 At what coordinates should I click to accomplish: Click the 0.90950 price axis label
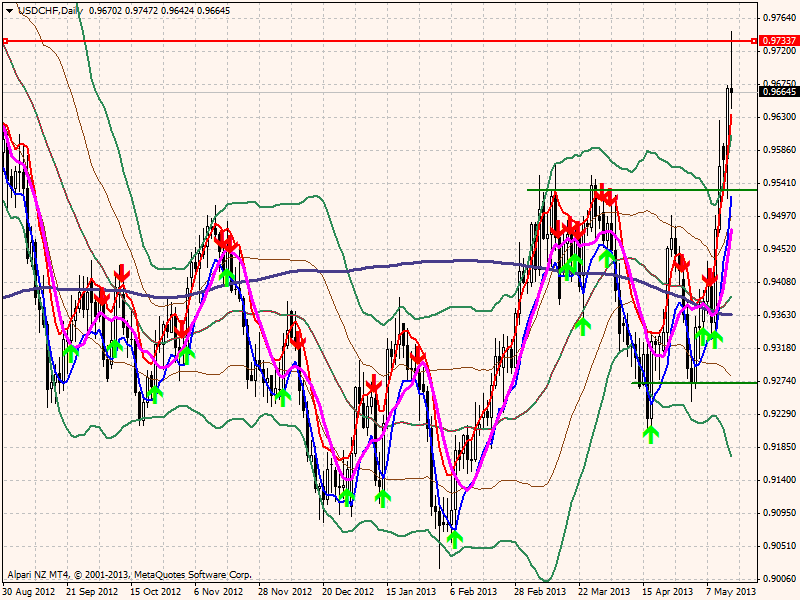pyautogui.click(x=779, y=513)
